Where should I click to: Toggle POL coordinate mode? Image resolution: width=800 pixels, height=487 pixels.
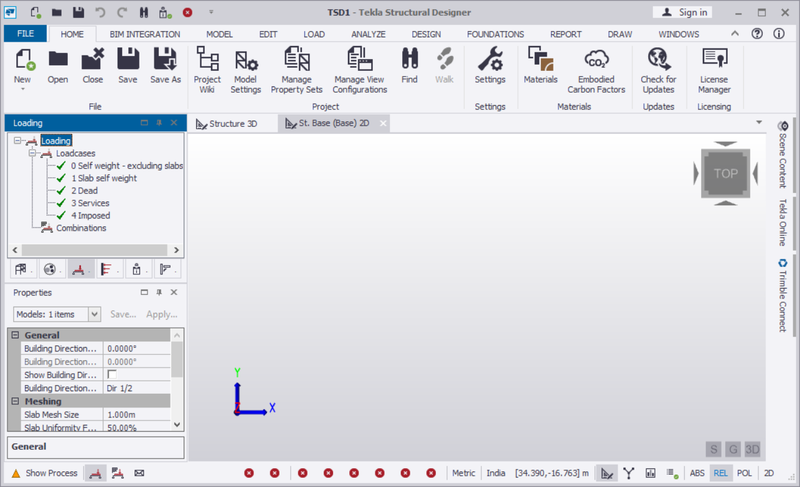tap(744, 473)
